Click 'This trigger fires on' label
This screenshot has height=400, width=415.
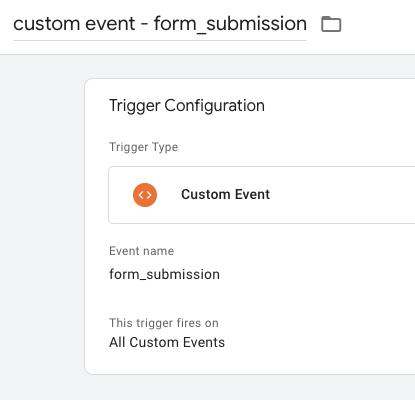(x=164, y=323)
